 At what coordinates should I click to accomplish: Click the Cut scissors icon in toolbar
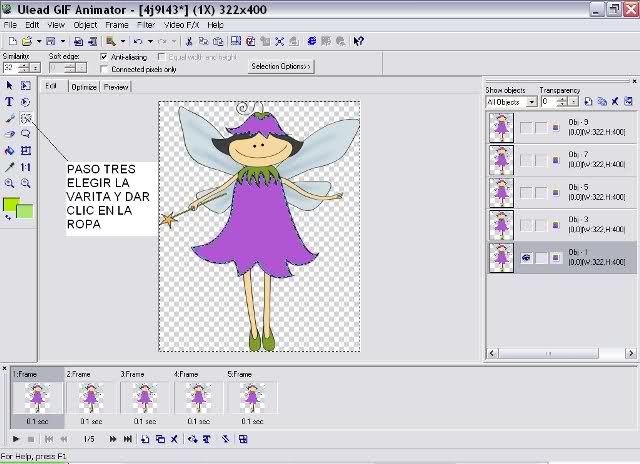tap(189, 41)
